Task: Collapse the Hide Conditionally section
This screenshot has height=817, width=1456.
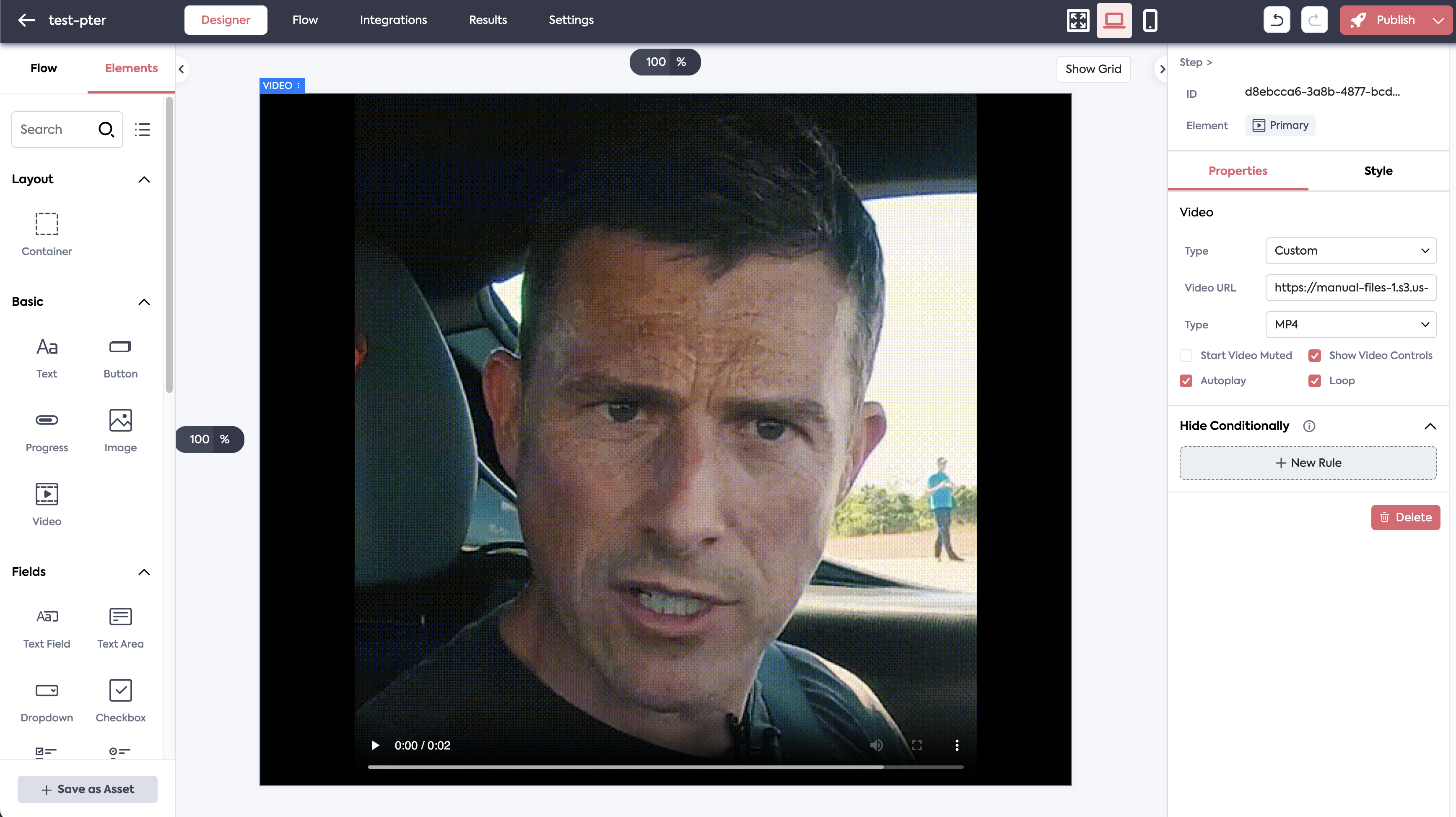Action: click(x=1430, y=426)
